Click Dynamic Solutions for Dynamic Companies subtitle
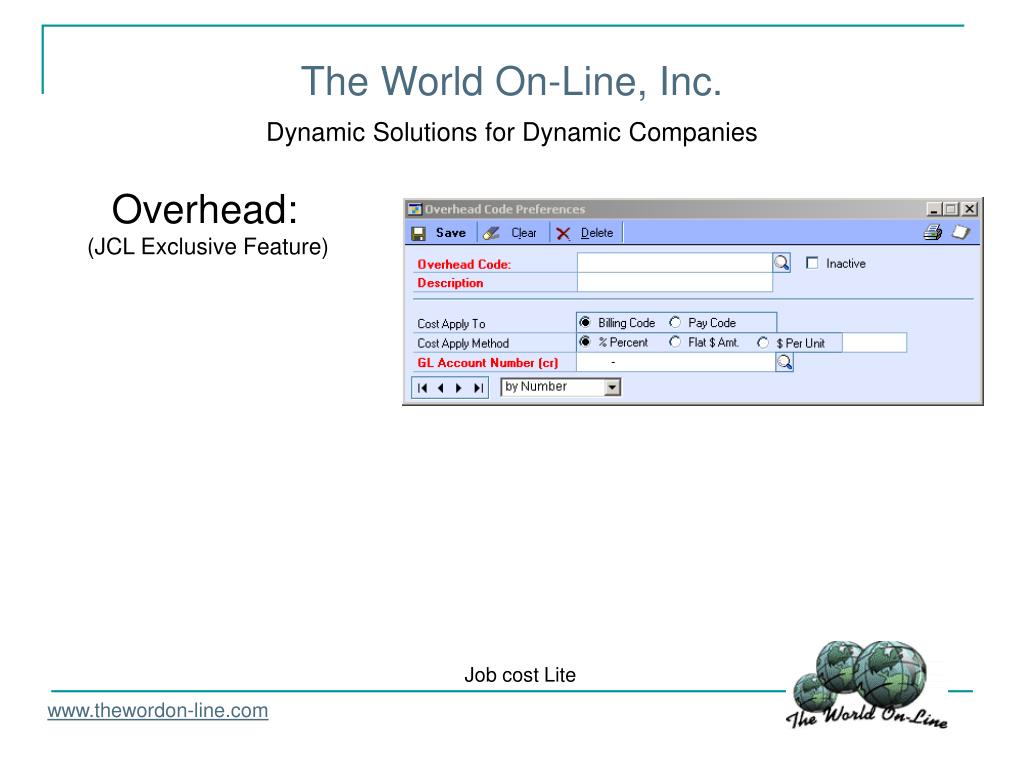The image size is (1024, 768). pos(511,133)
